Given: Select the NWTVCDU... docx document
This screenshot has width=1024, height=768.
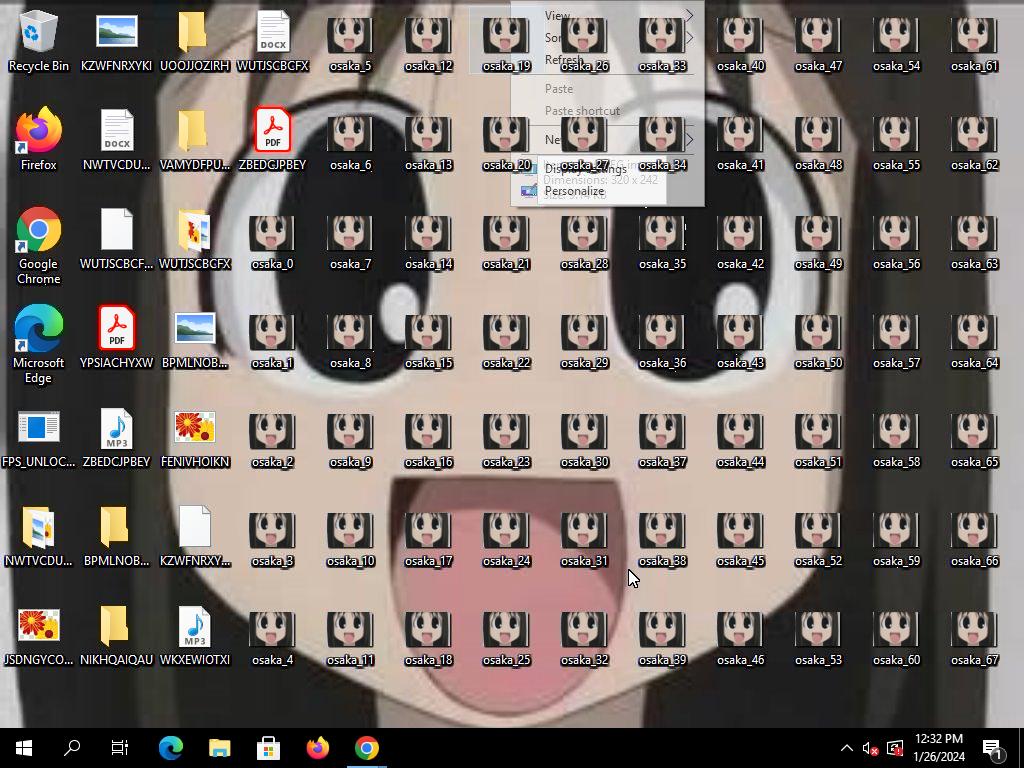Looking at the screenshot, I should tap(116, 139).
